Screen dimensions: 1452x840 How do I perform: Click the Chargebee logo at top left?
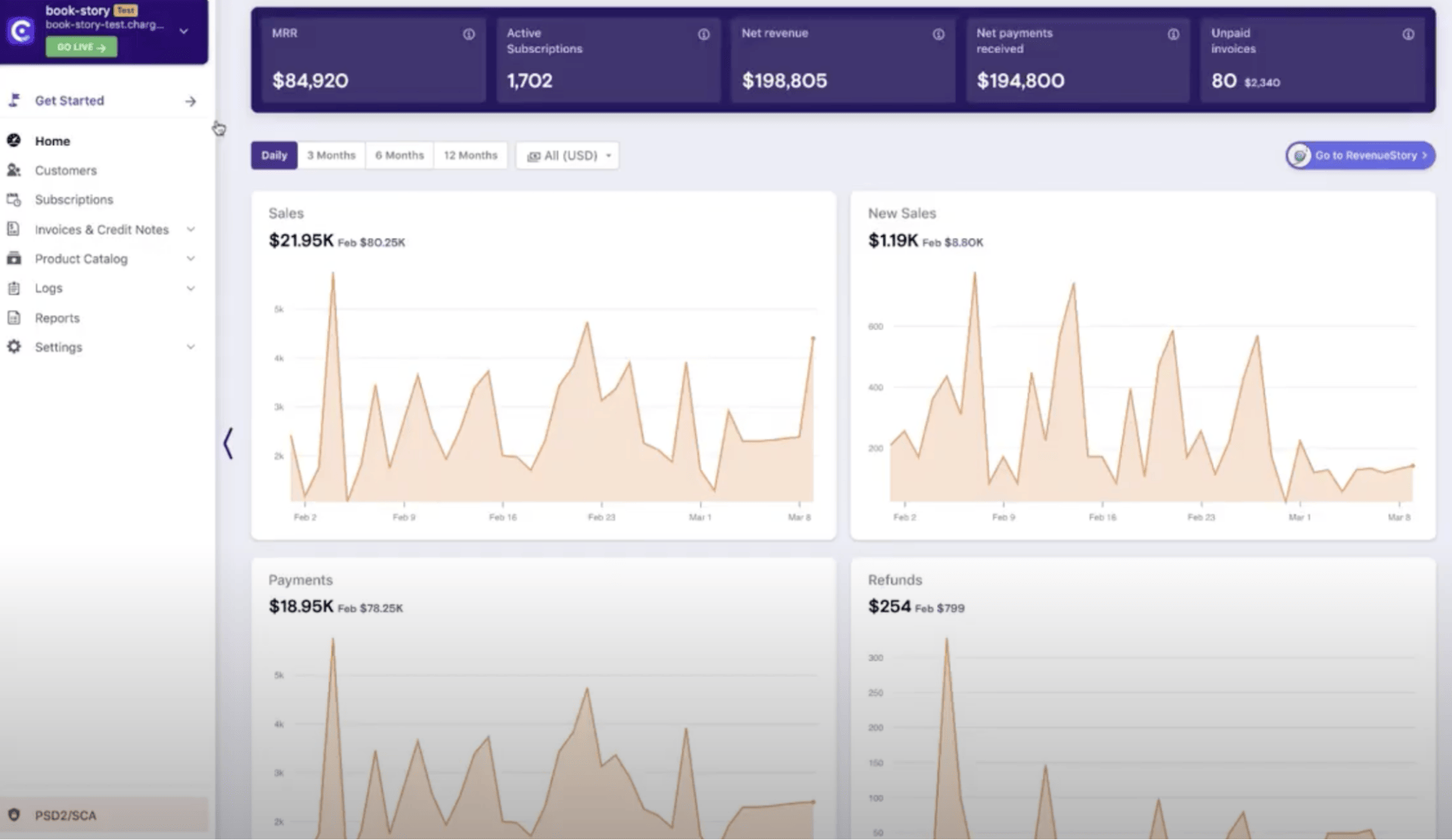coord(20,30)
